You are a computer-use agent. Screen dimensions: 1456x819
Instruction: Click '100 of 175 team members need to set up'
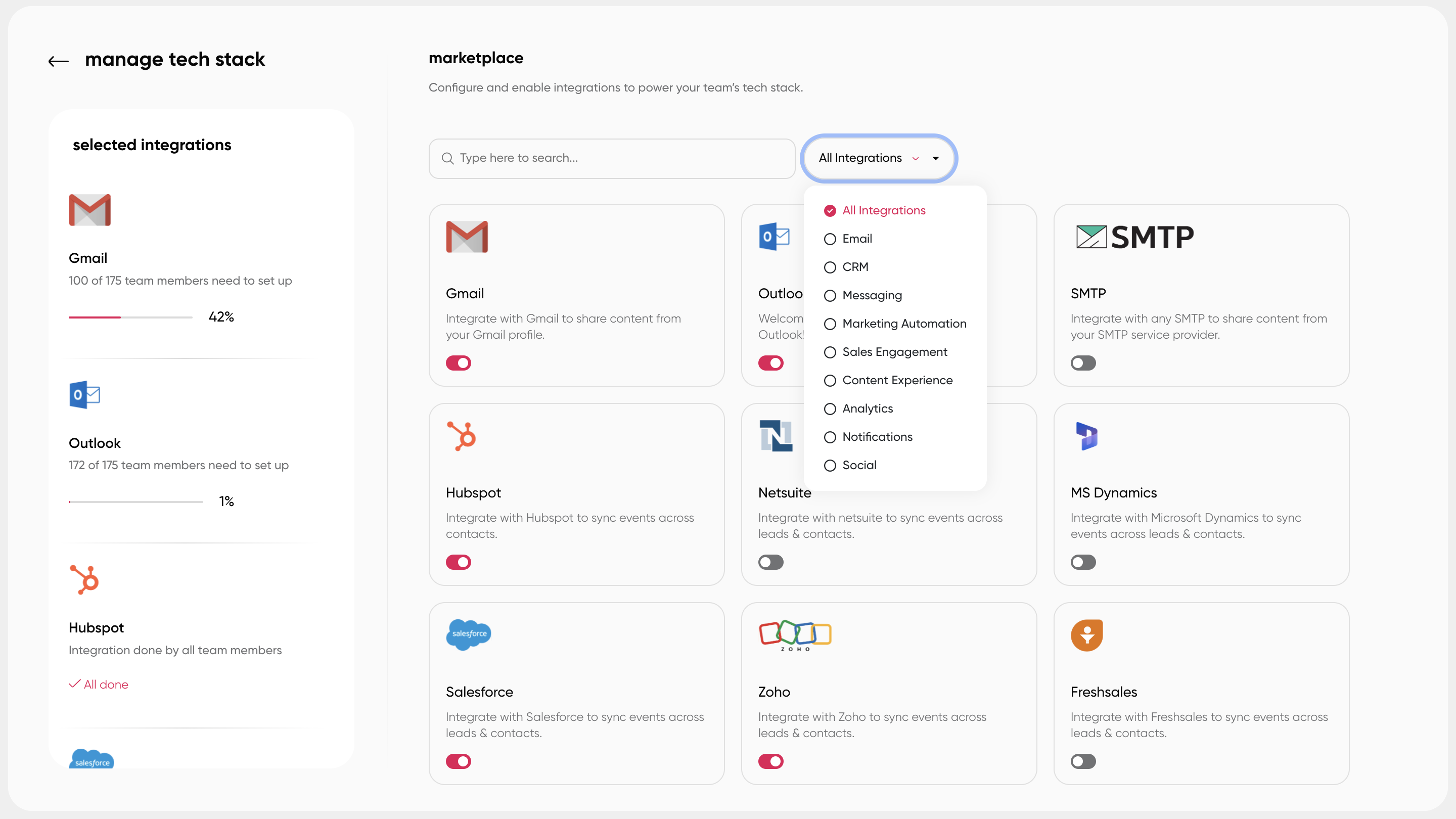(x=180, y=281)
